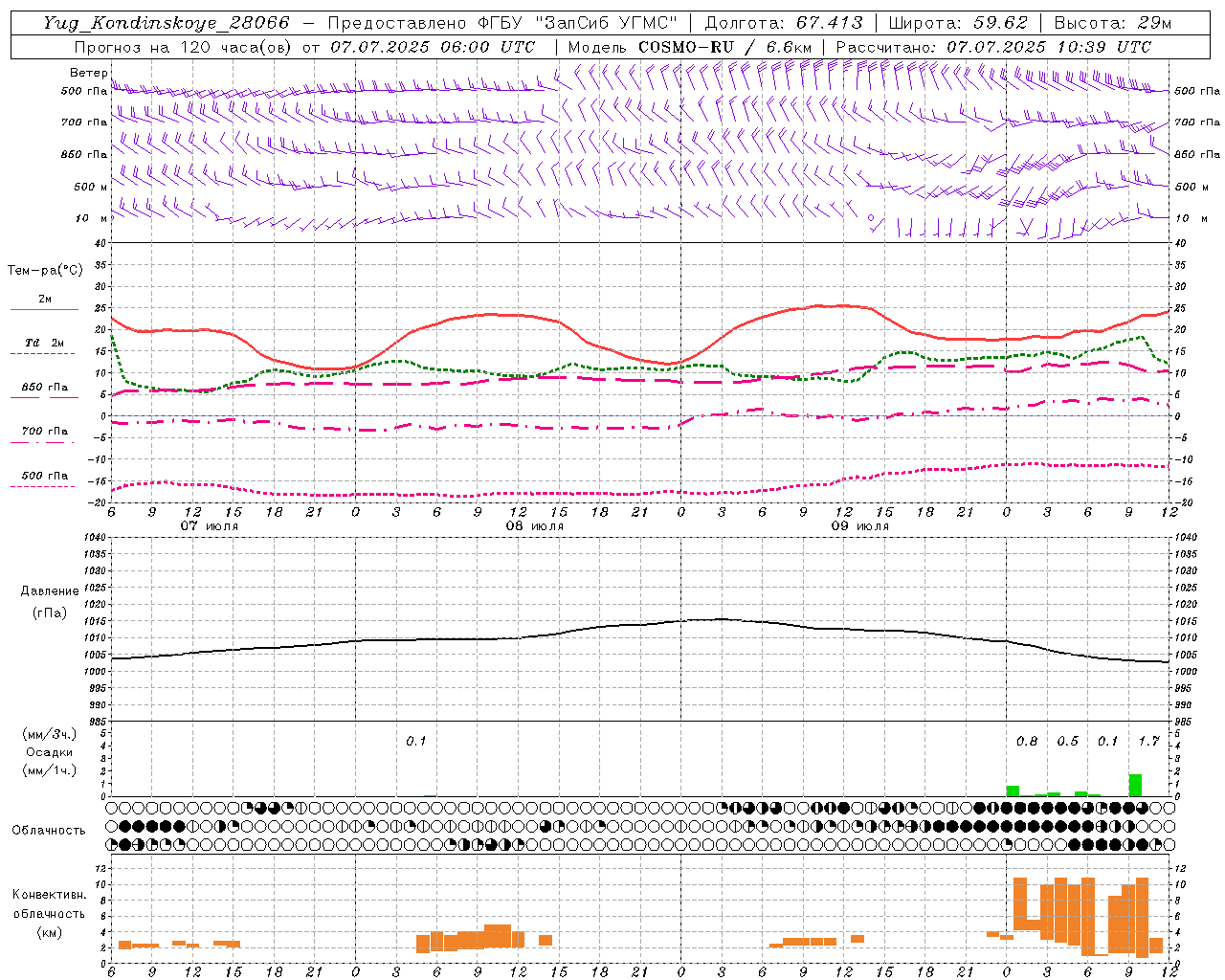Click the precipitation value '0.5'
Image resolution: width=1225 pixels, height=980 pixels.
pos(1067,742)
